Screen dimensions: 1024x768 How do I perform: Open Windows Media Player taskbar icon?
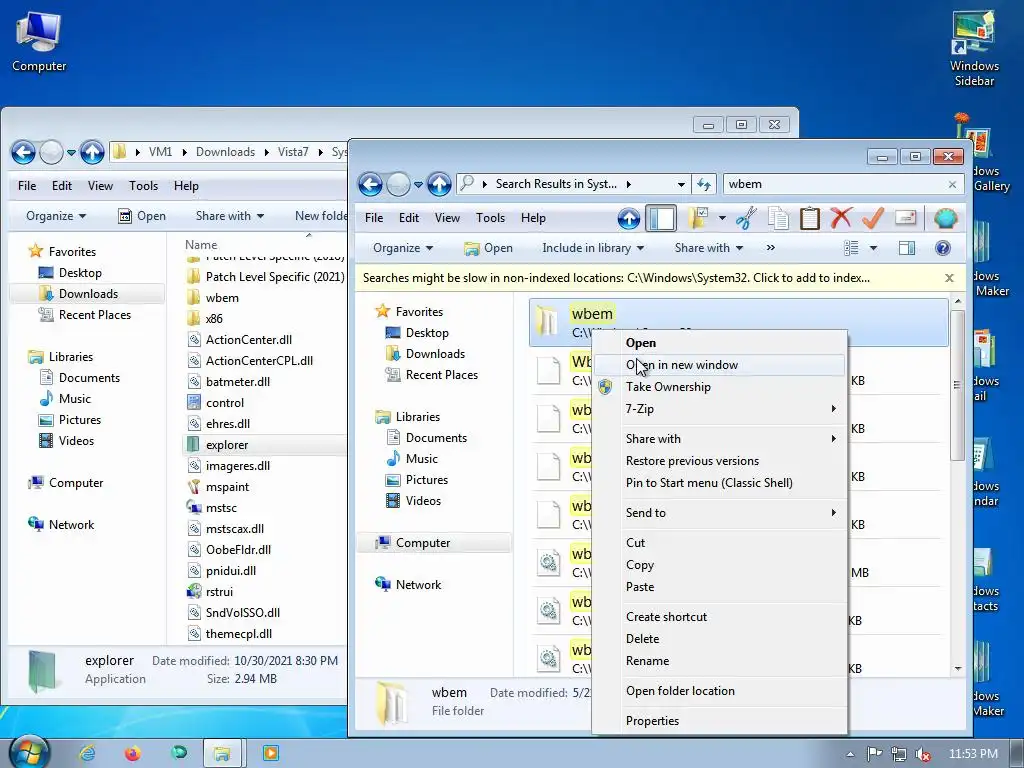270,754
